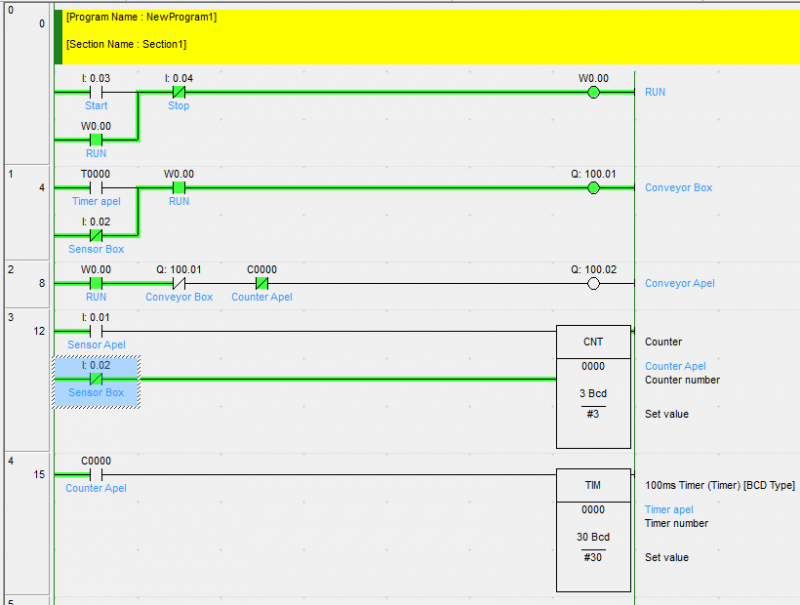Image resolution: width=800 pixels, height=605 pixels.
Task: Select the Q: 100.01 output coil
Action: pyautogui.click(x=593, y=188)
